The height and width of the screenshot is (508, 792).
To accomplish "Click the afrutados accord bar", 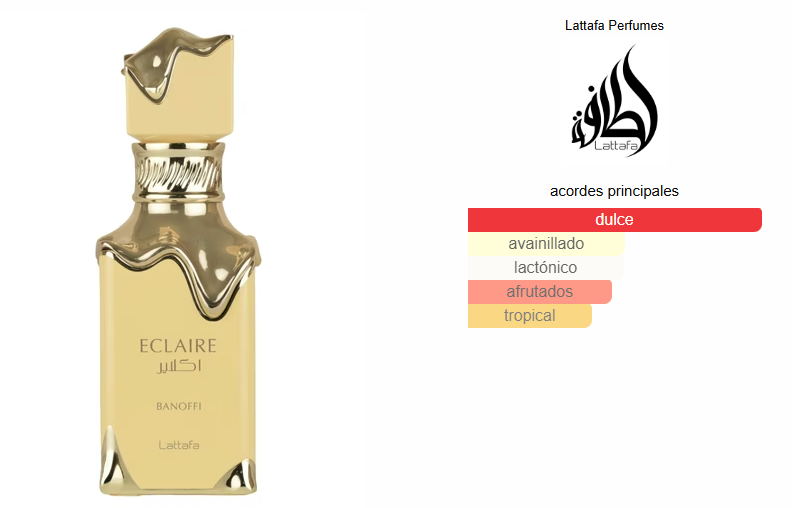I will 539,291.
